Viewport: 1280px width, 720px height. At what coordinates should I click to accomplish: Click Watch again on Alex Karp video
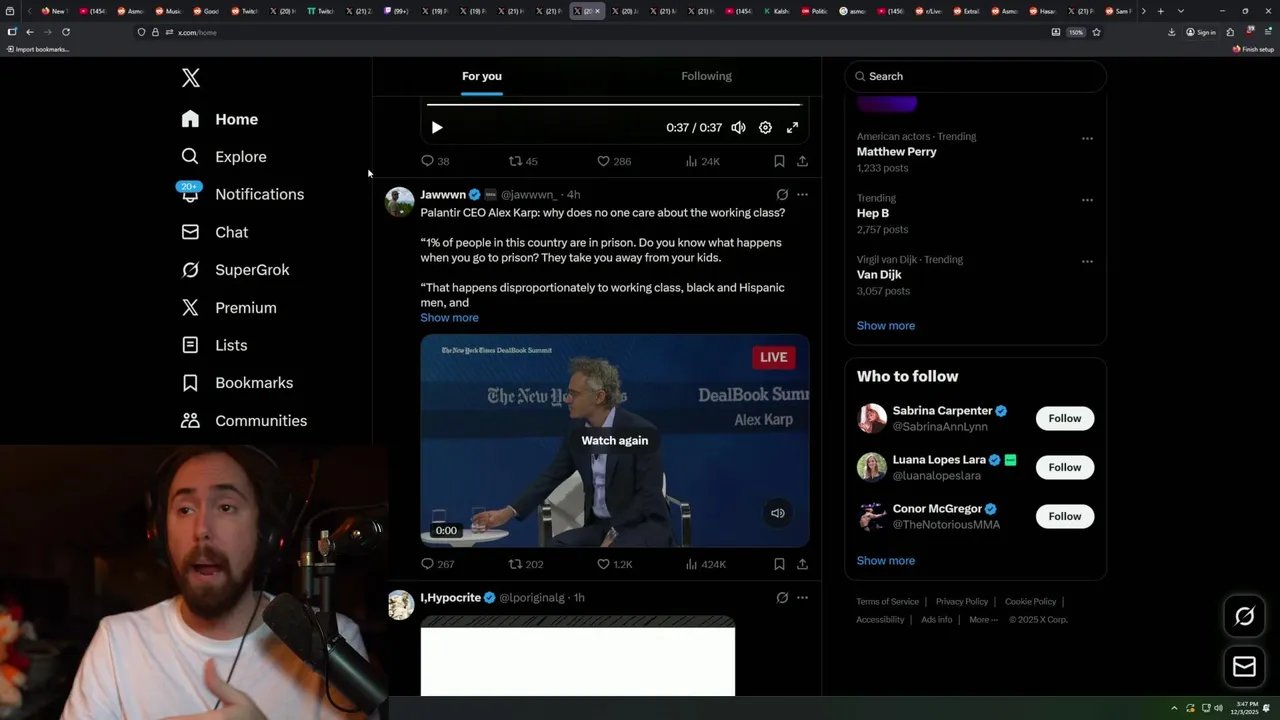(x=615, y=441)
